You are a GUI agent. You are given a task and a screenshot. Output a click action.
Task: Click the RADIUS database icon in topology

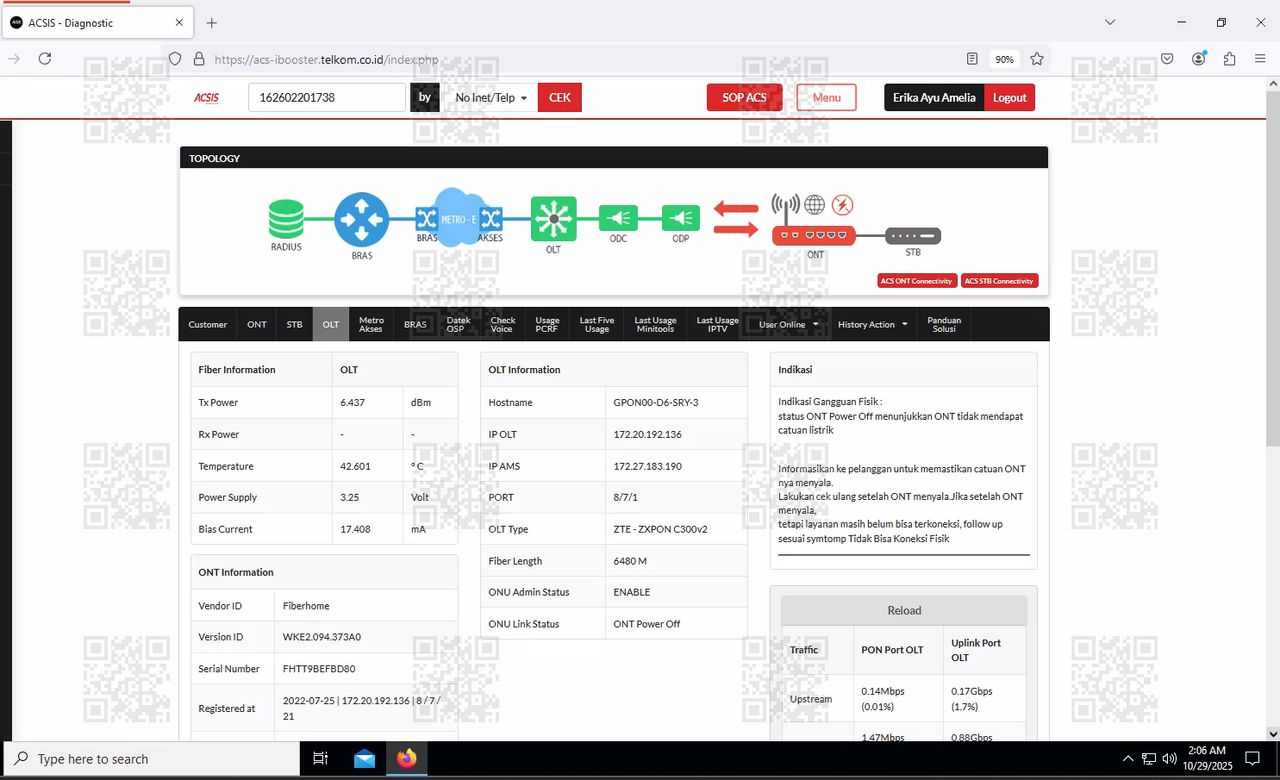coord(286,219)
